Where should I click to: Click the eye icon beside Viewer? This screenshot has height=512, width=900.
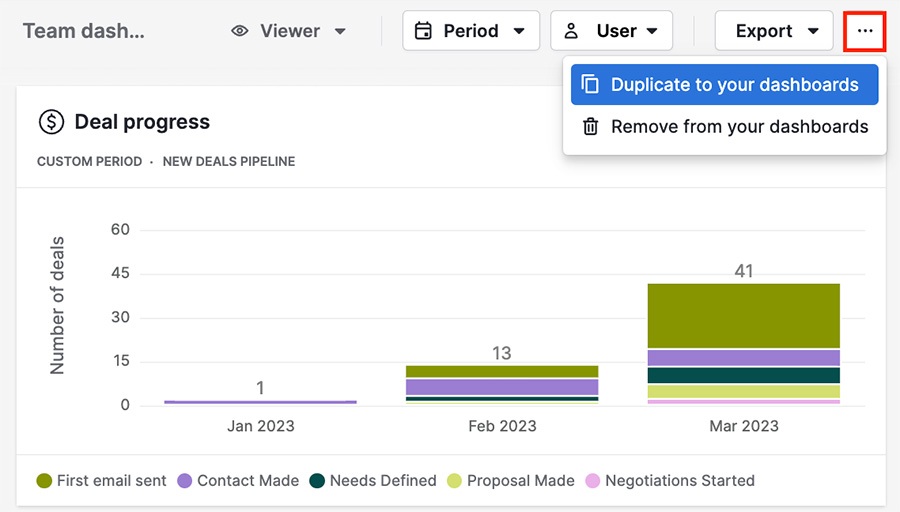(x=239, y=31)
